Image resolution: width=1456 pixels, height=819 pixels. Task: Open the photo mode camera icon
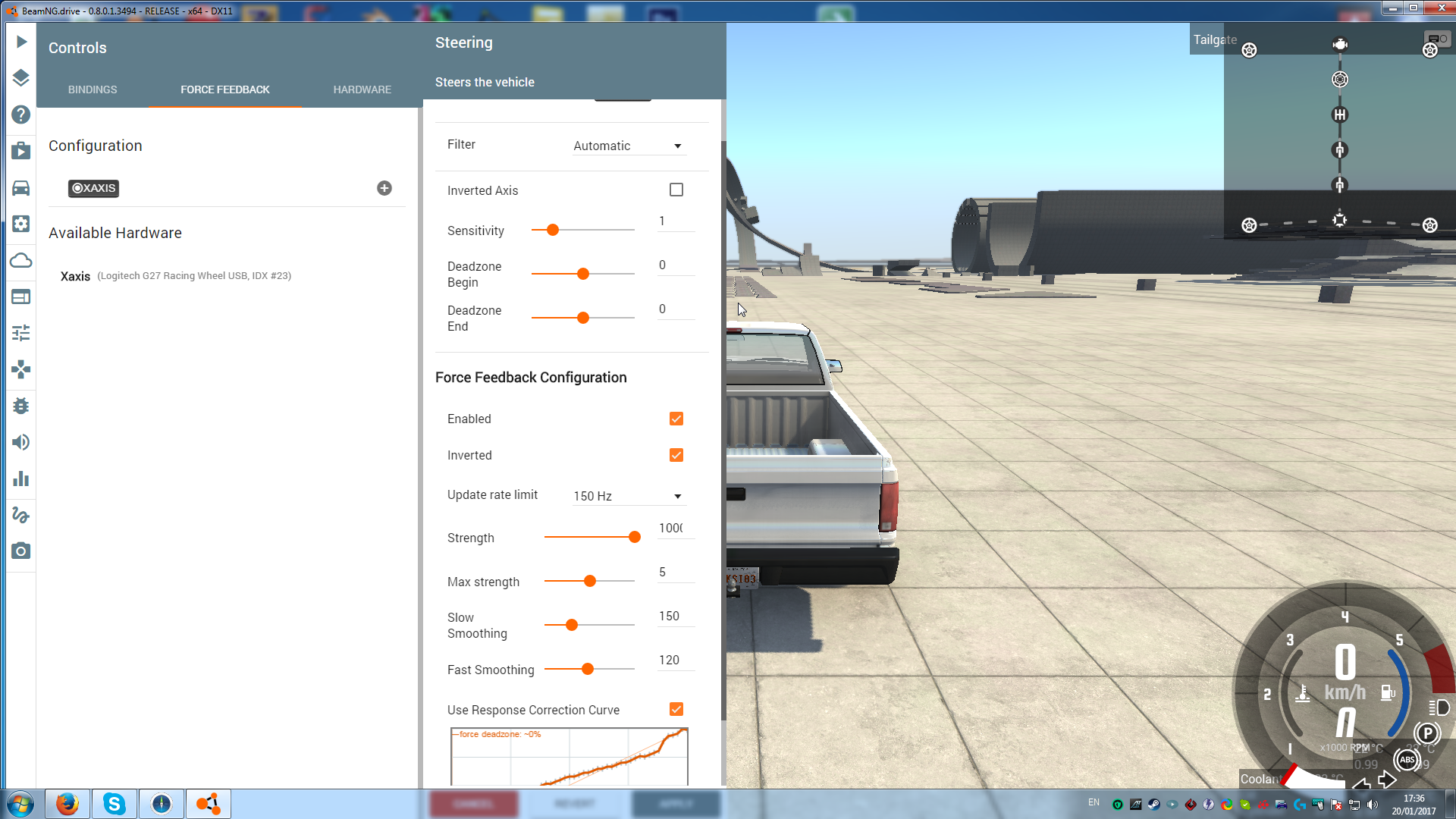pyautogui.click(x=21, y=551)
